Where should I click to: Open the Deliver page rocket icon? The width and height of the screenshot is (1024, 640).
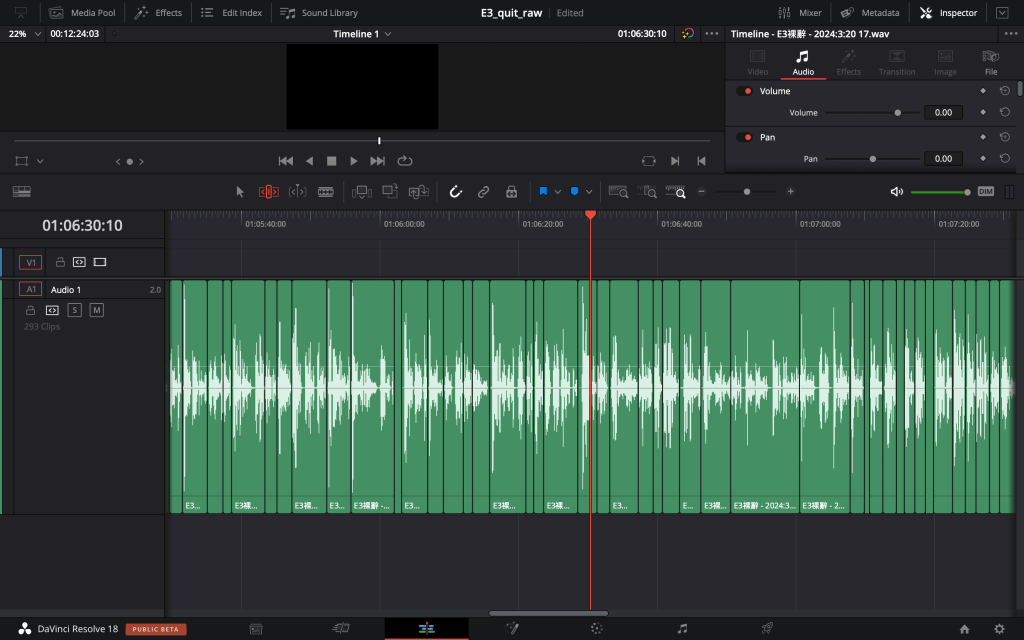767,628
